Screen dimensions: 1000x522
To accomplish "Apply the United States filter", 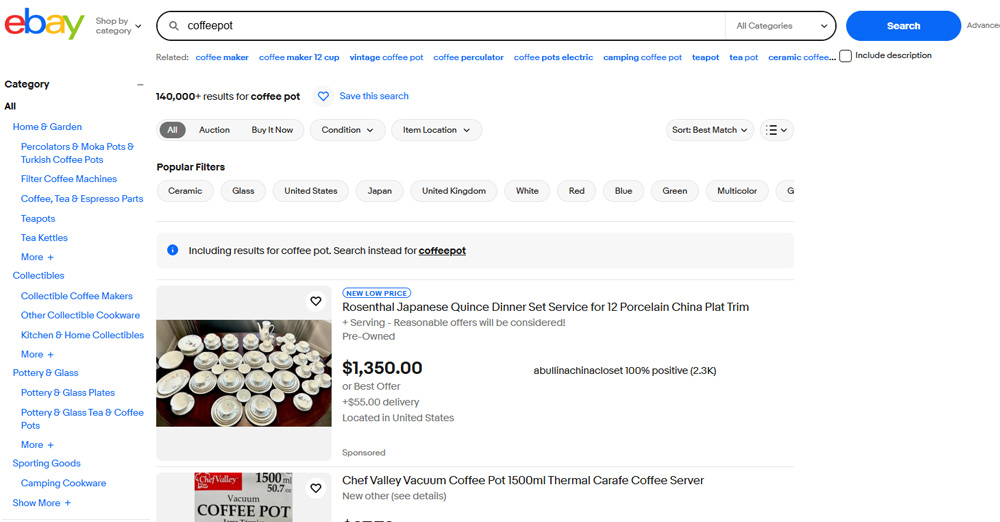I will coord(311,191).
